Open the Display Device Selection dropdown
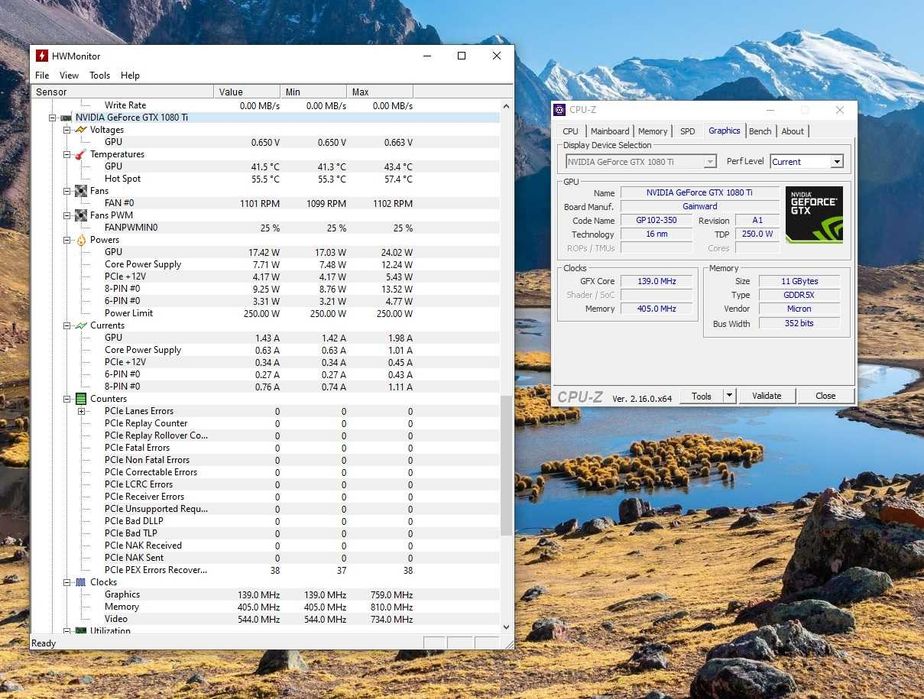Screen dimensions: 924x699 pyautogui.click(x=710, y=161)
